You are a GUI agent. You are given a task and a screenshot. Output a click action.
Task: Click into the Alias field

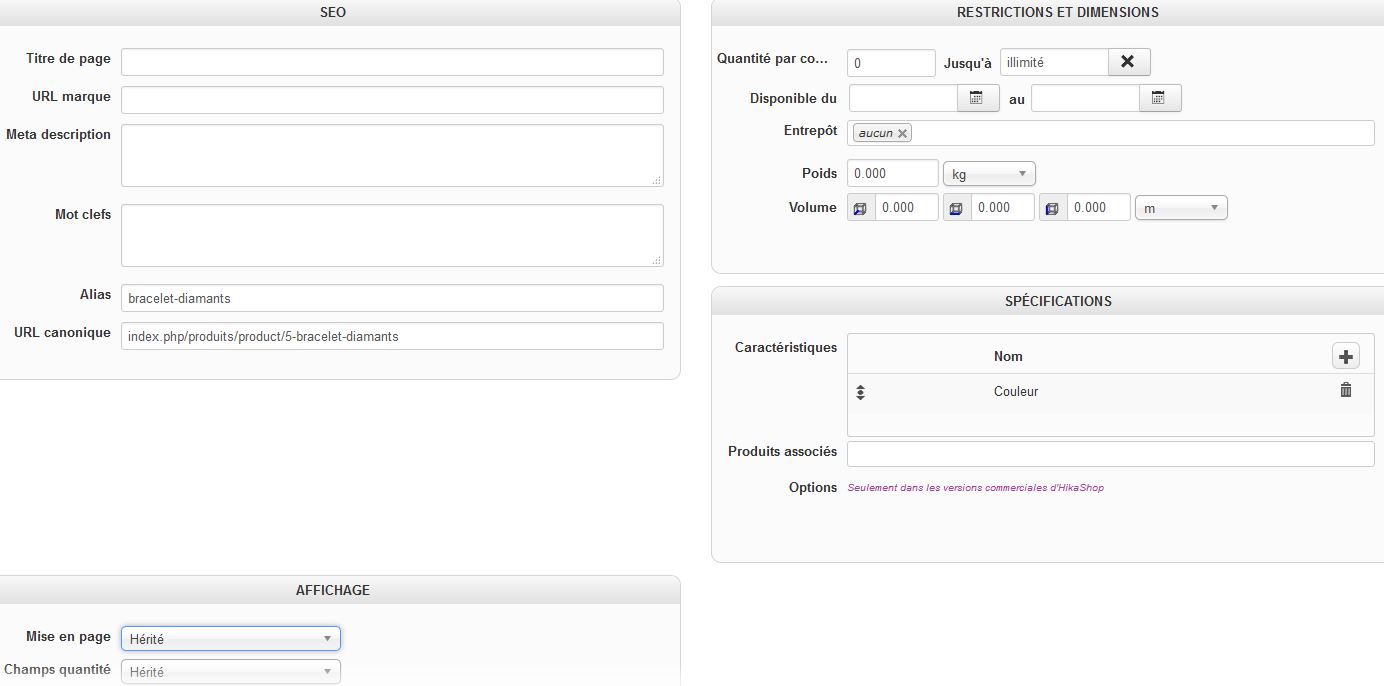[x=392, y=298]
